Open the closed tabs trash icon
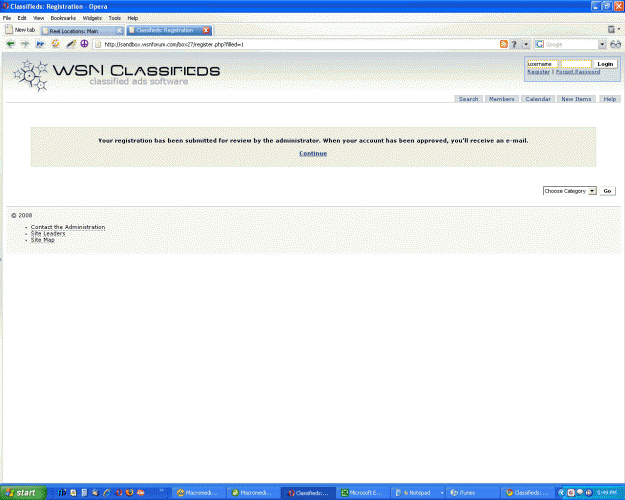The height and width of the screenshot is (500, 625). [613, 30]
